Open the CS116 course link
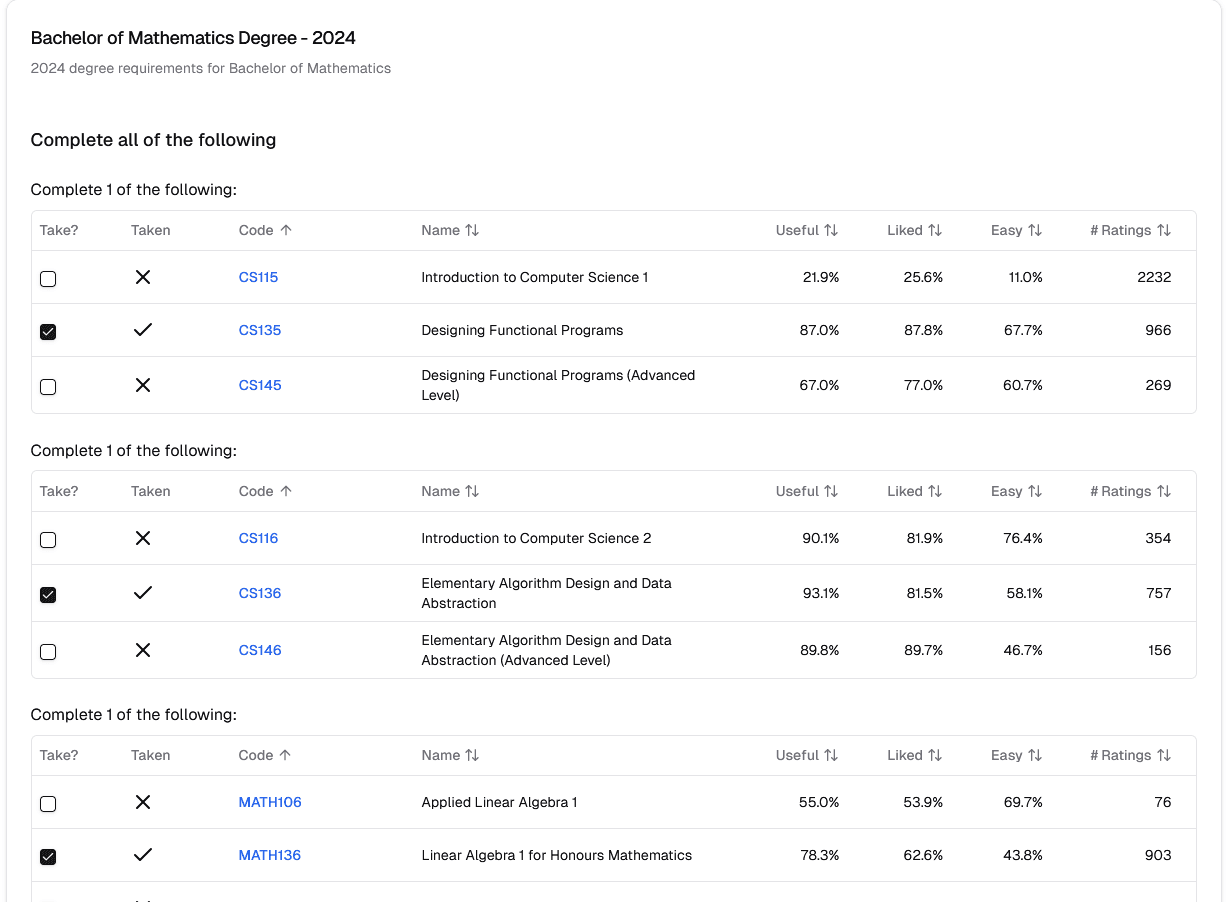The width and height of the screenshot is (1226, 902). pyautogui.click(x=258, y=538)
